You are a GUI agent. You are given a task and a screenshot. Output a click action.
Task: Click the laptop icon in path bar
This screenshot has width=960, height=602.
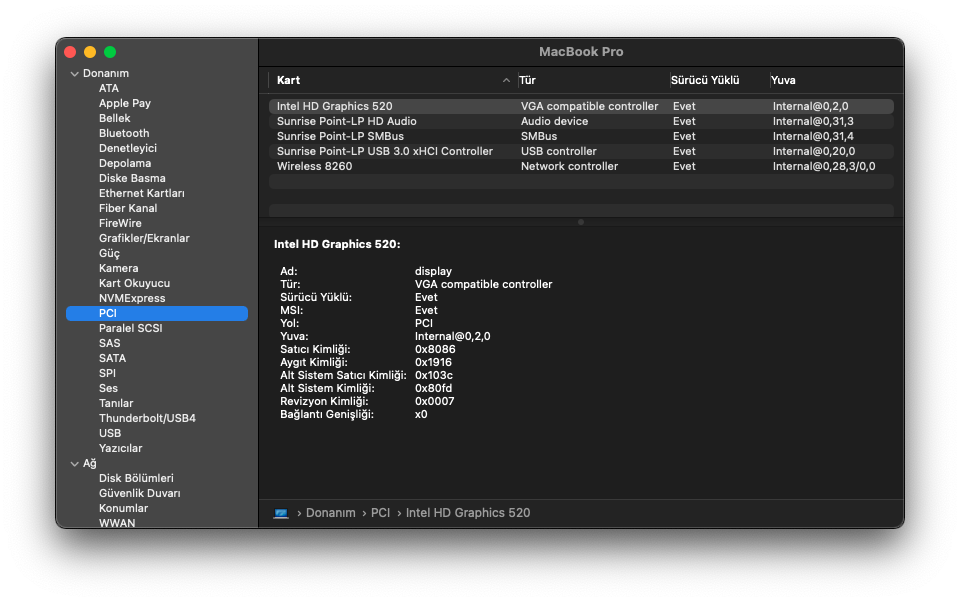pos(281,513)
